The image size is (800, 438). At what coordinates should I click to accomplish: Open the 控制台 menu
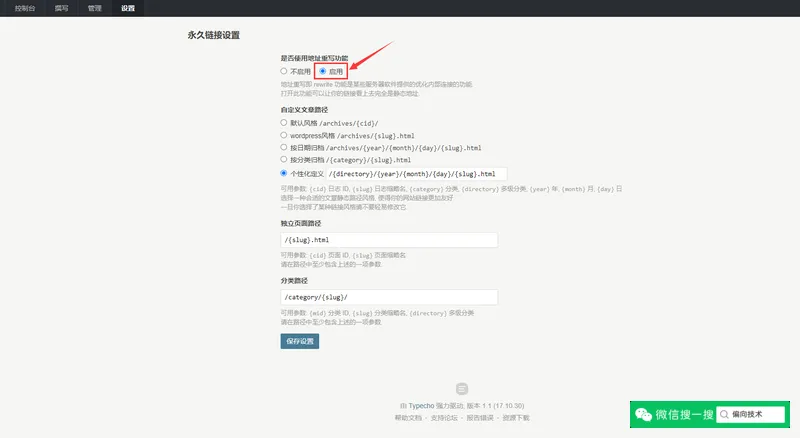28,7
